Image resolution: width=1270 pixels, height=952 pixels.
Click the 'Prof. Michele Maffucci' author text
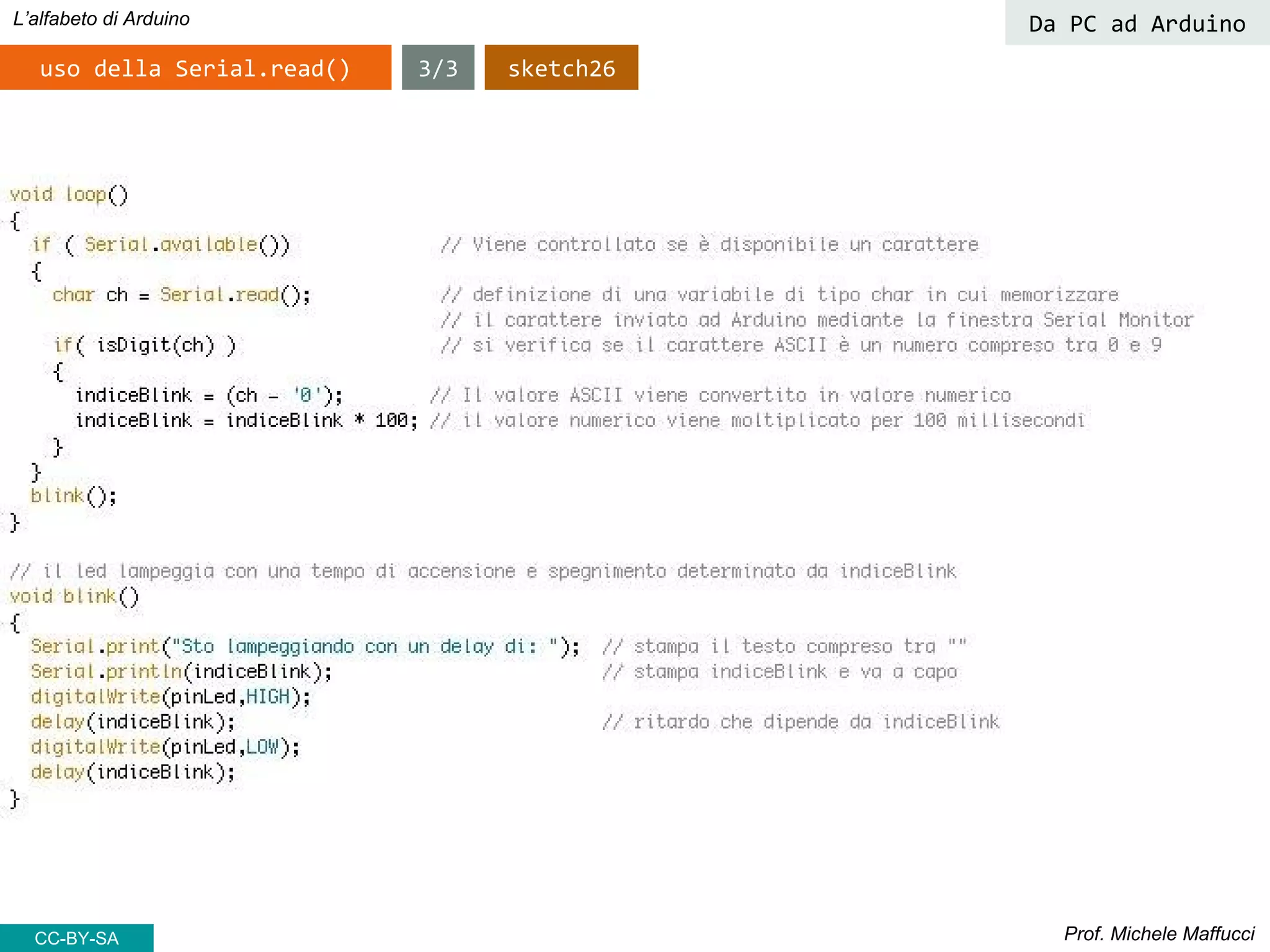click(1158, 933)
